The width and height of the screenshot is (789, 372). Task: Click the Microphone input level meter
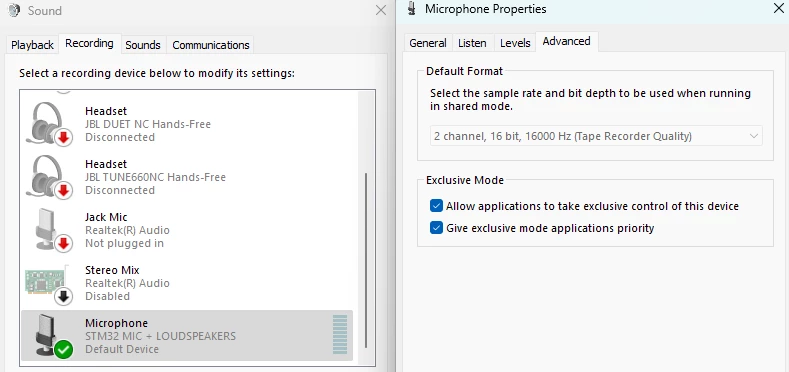(340, 335)
